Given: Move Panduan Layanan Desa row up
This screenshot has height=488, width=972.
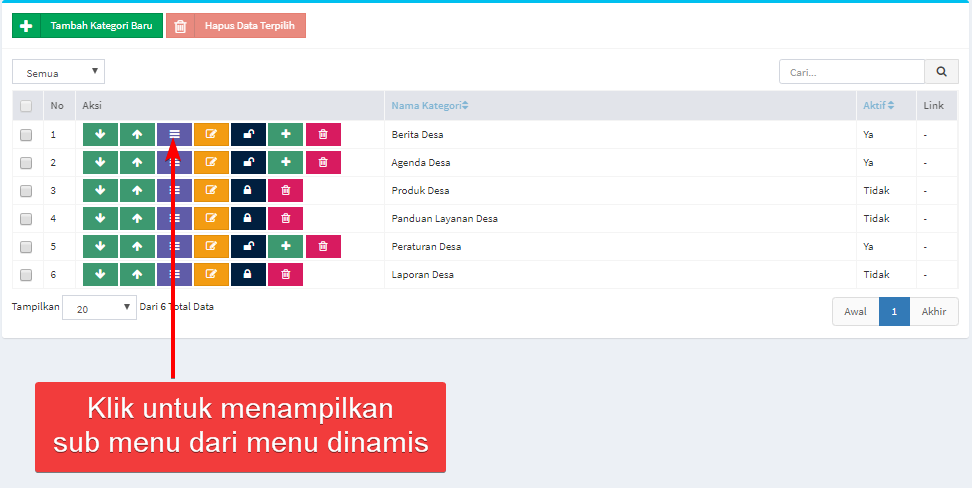Looking at the screenshot, I should click(x=137, y=218).
